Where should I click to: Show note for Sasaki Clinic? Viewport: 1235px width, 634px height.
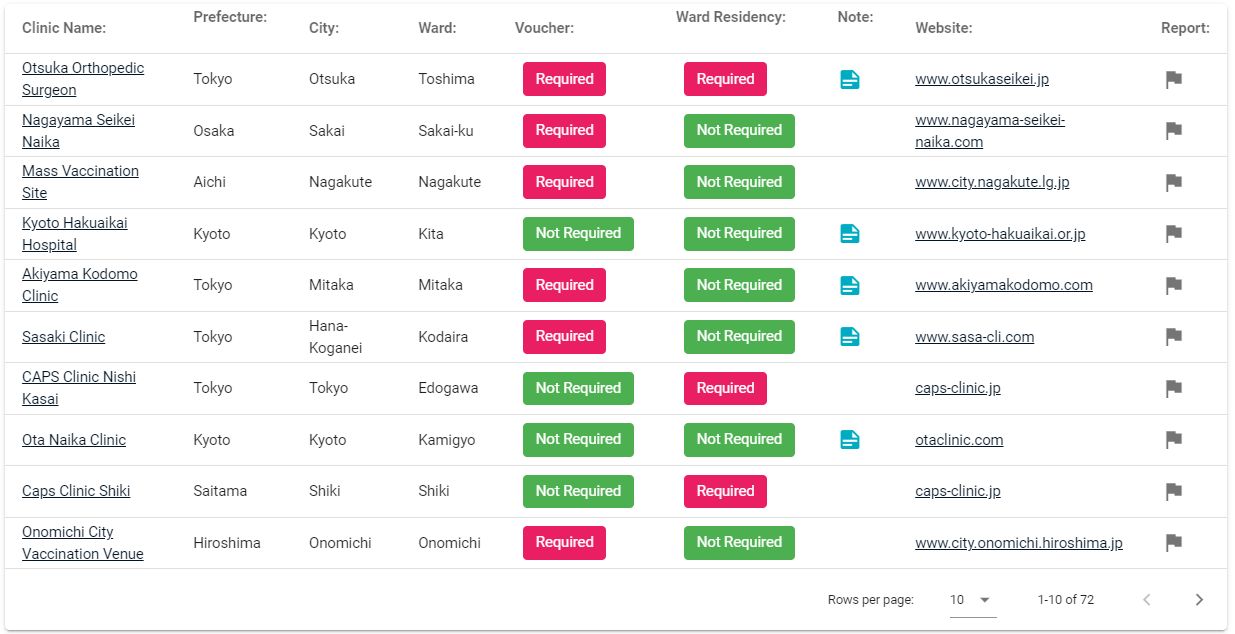click(x=850, y=337)
